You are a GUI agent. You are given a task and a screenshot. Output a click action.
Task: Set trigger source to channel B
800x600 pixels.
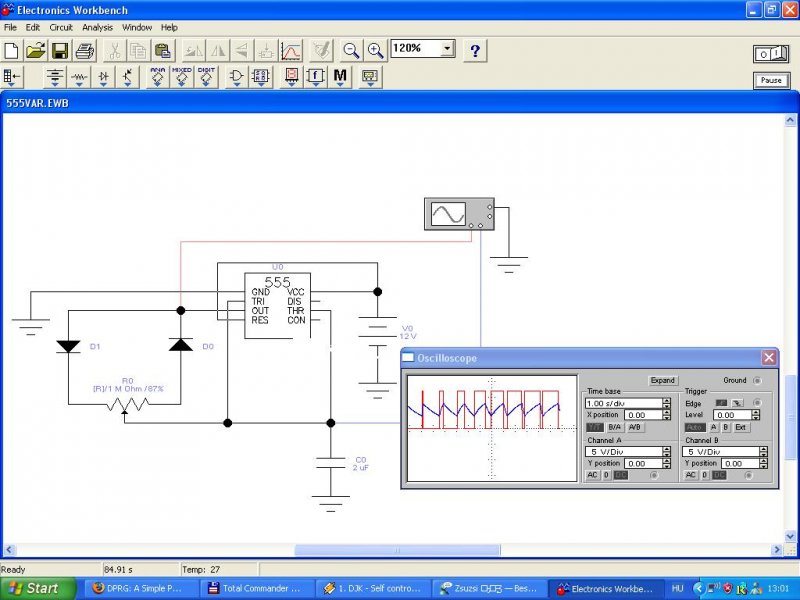[726, 427]
